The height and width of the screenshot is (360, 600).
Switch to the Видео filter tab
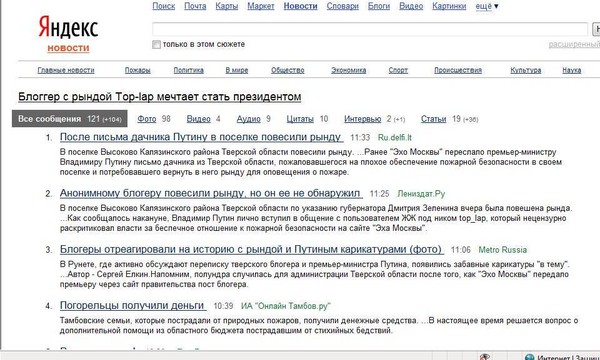click(198, 119)
